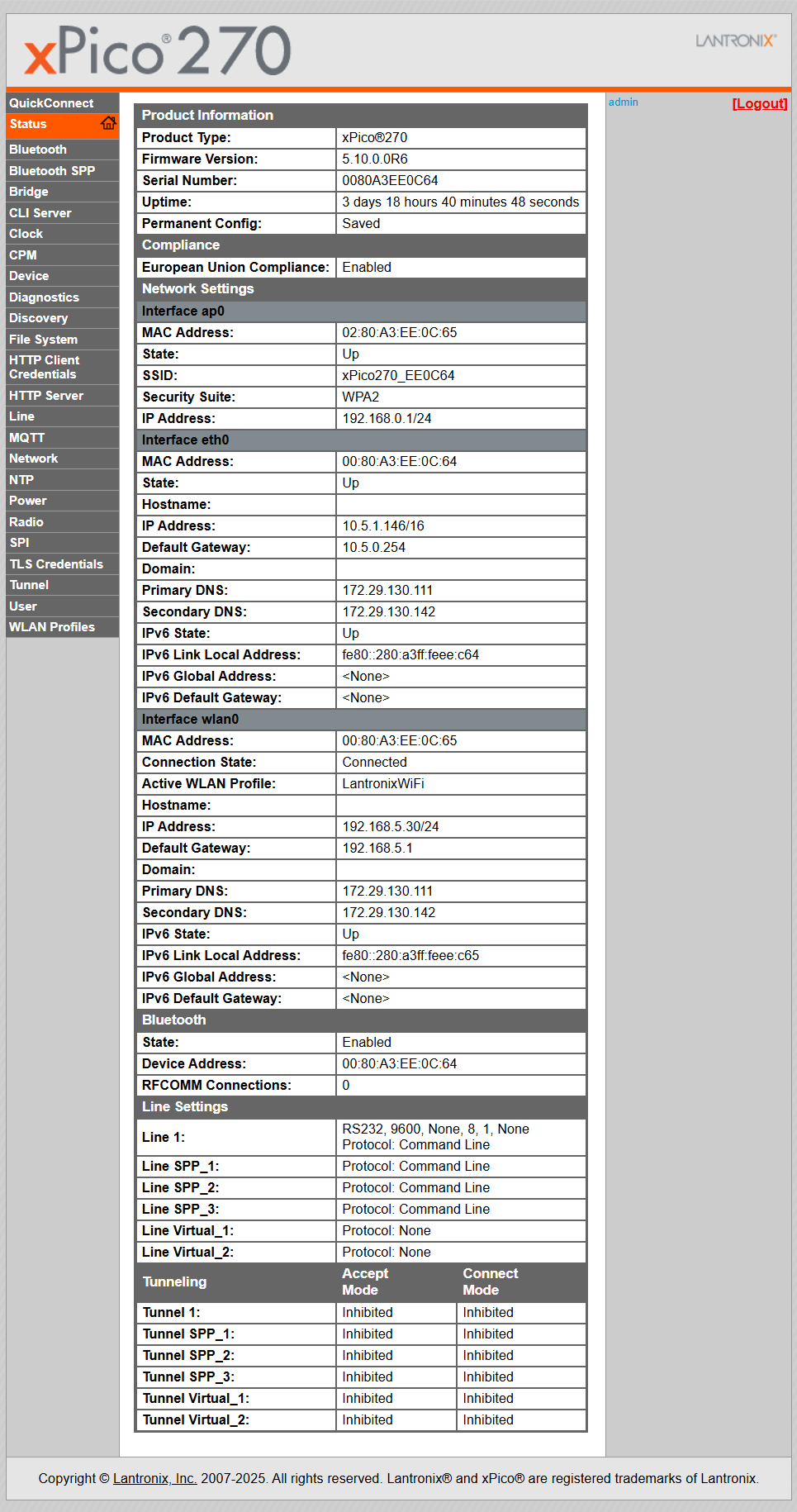Click the wlan0 Connection State value Connected
This screenshot has height=1512, width=797.
pos(374,763)
